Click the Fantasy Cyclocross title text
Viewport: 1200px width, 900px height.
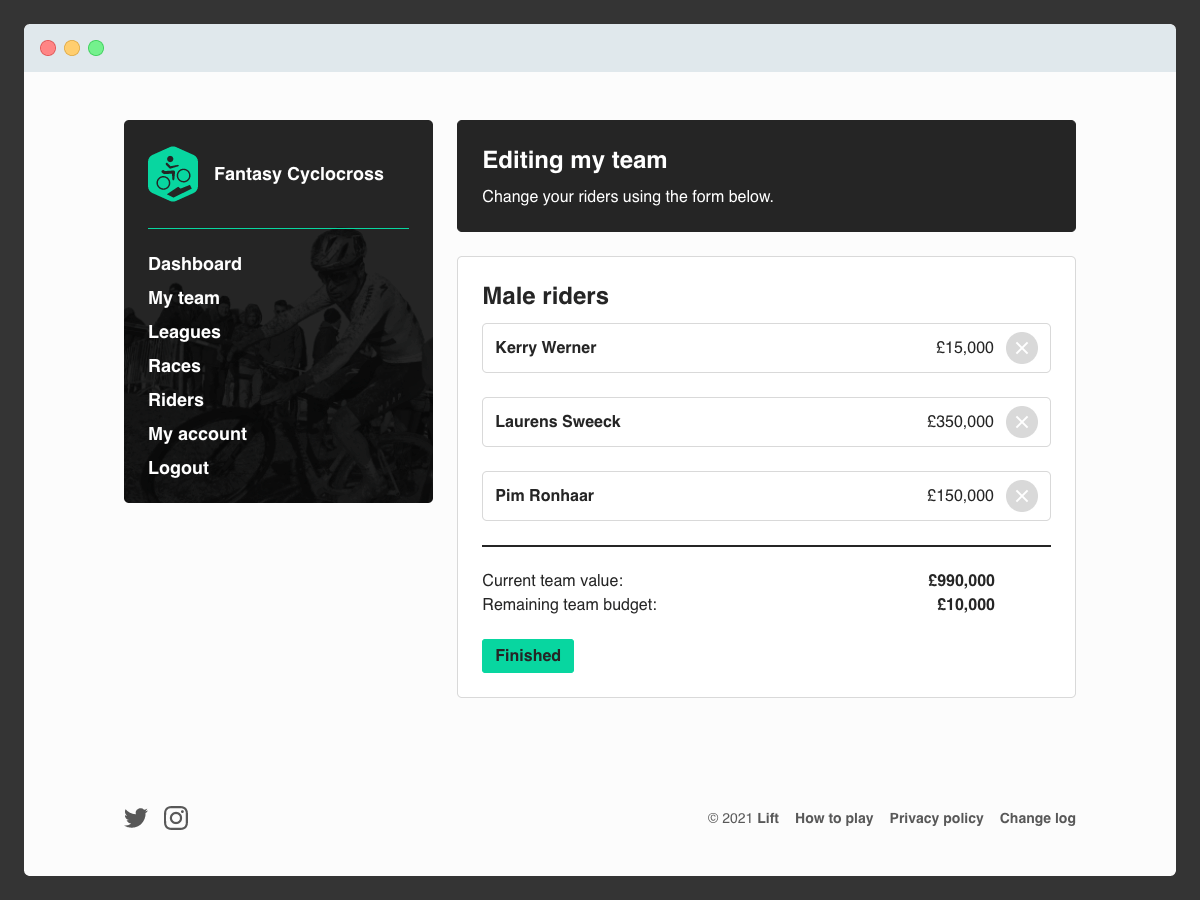point(299,174)
